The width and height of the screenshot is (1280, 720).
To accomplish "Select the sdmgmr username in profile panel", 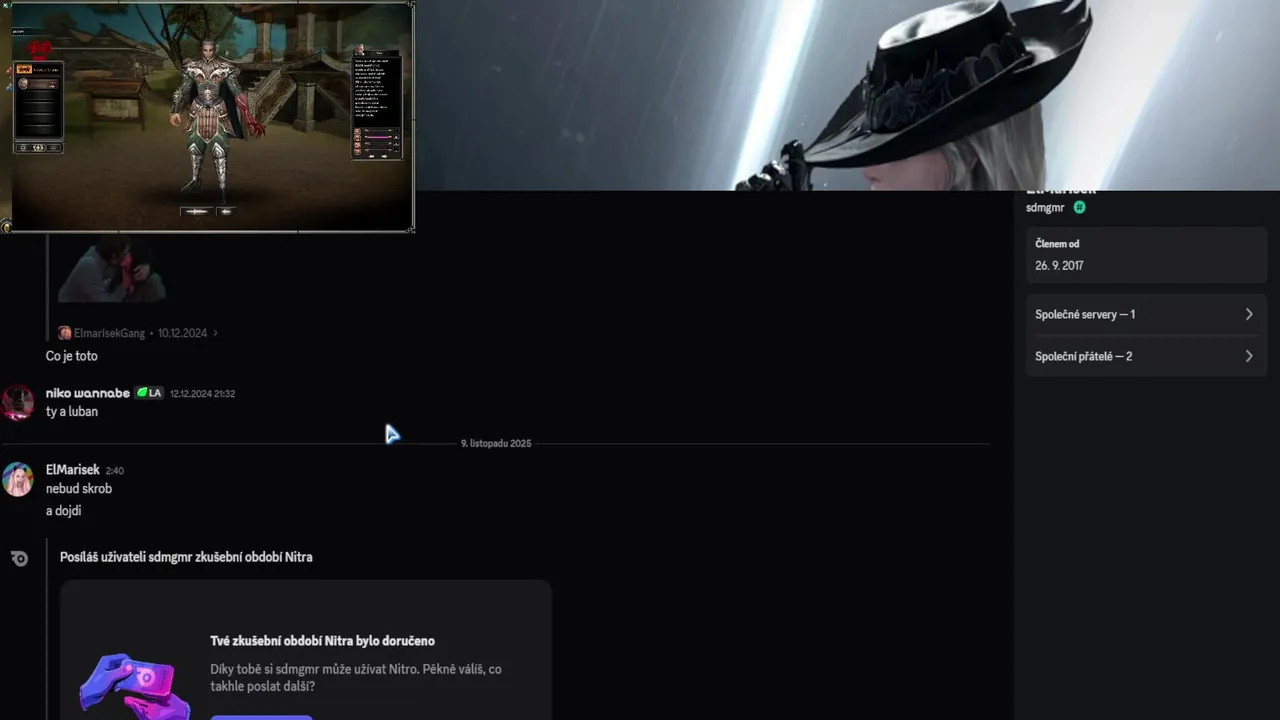I will 1045,207.
